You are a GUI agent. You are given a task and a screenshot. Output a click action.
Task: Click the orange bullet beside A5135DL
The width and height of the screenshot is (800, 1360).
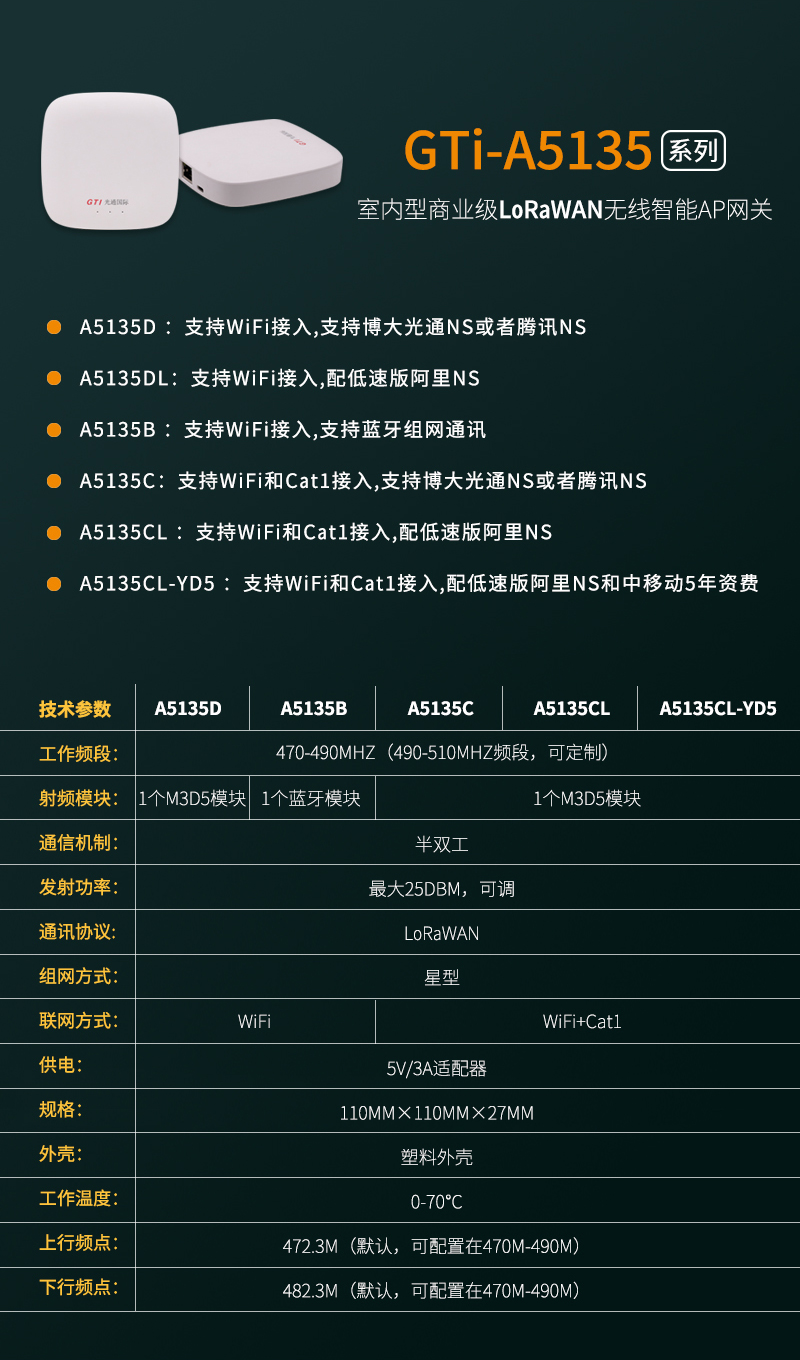click(54, 378)
